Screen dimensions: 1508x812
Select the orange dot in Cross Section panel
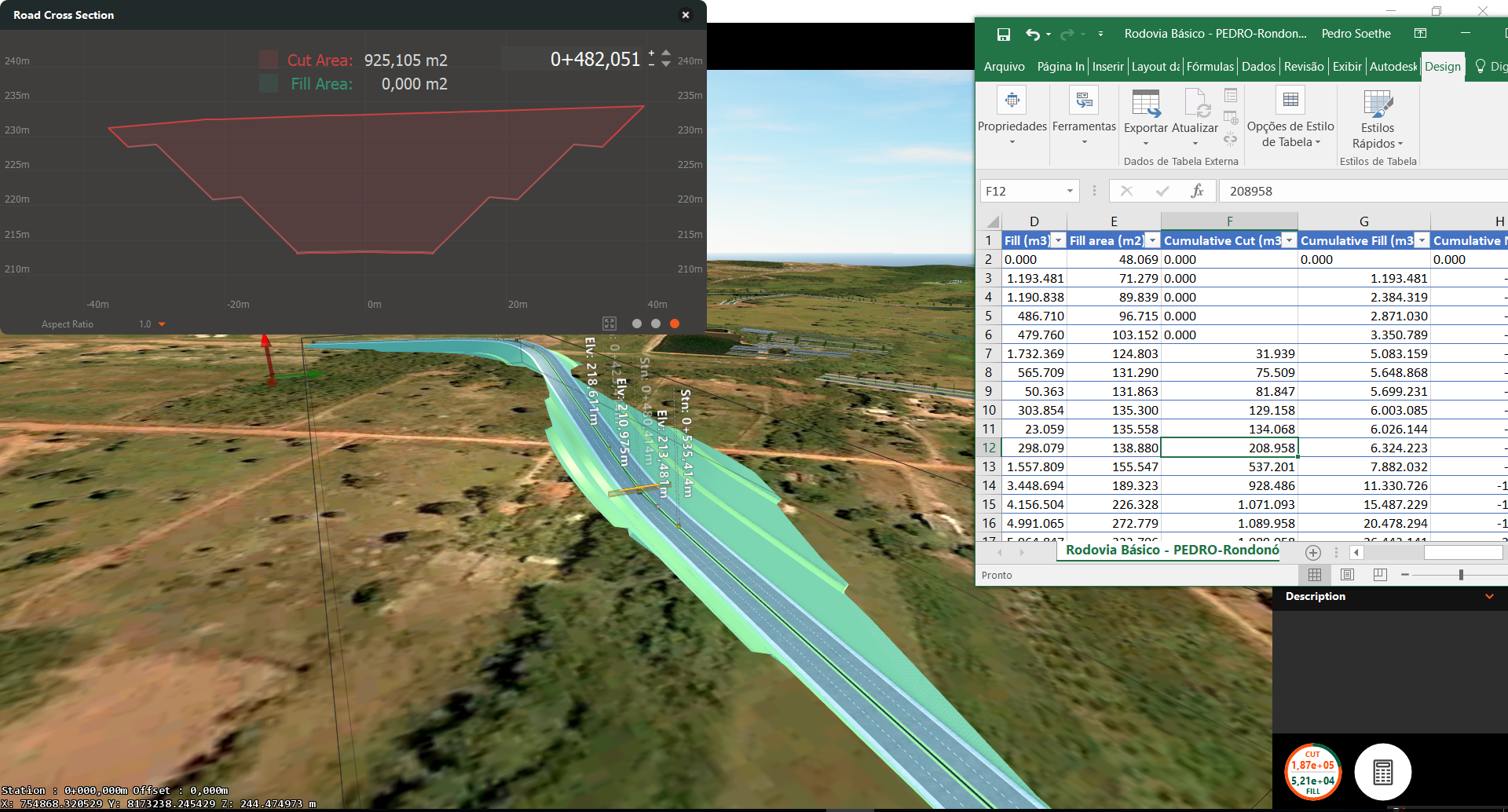point(675,324)
